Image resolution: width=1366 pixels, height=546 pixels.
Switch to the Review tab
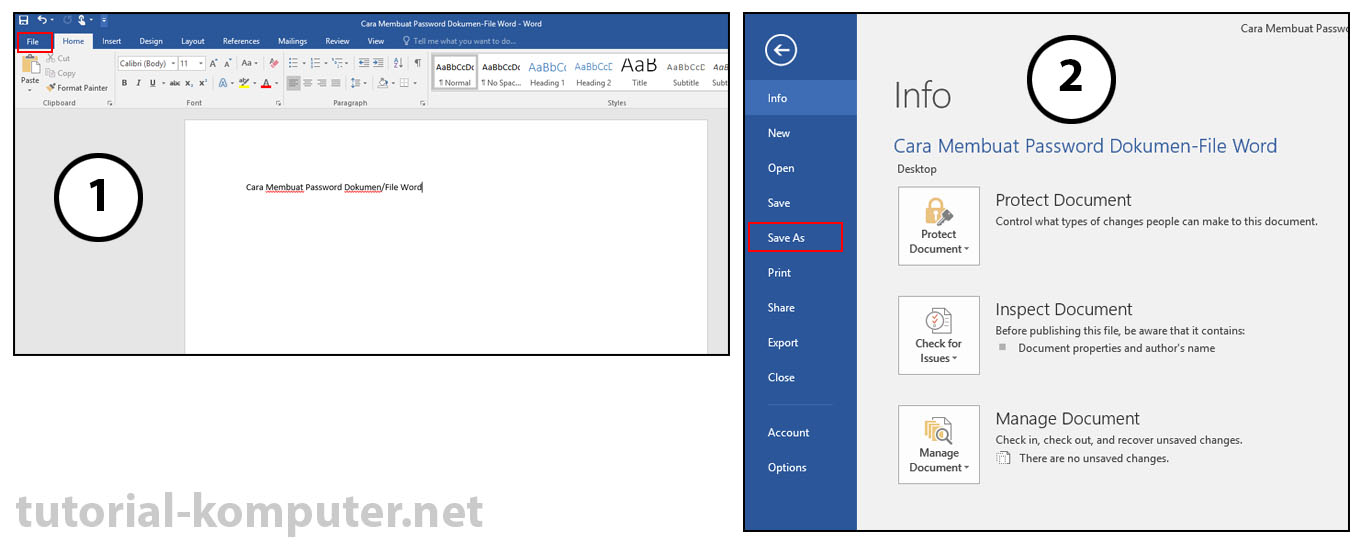pyautogui.click(x=337, y=41)
